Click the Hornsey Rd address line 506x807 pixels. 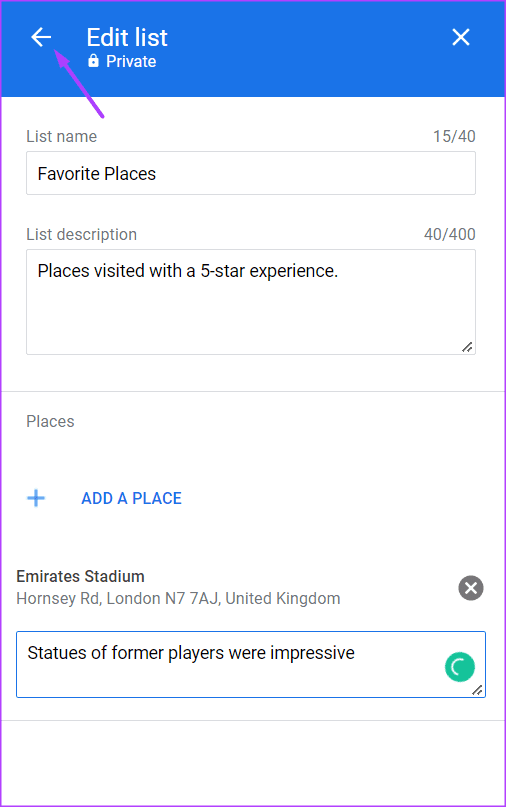click(178, 599)
